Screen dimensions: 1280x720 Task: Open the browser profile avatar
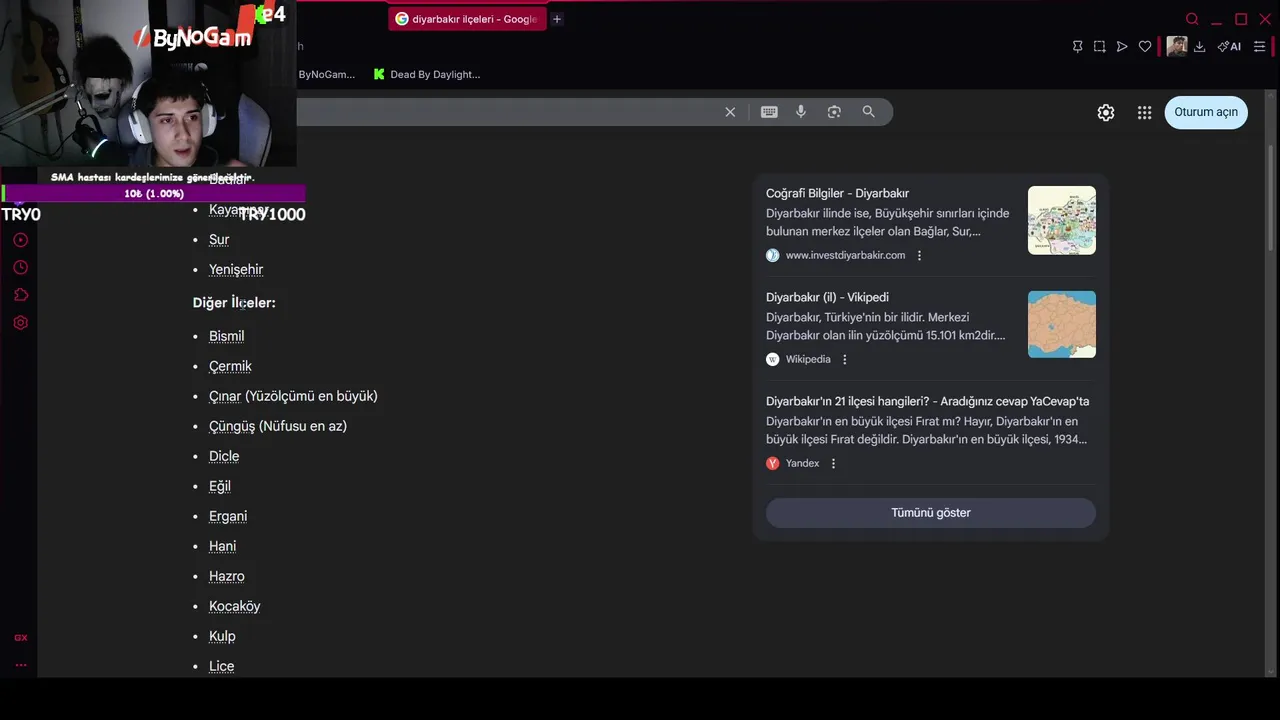click(x=1177, y=46)
